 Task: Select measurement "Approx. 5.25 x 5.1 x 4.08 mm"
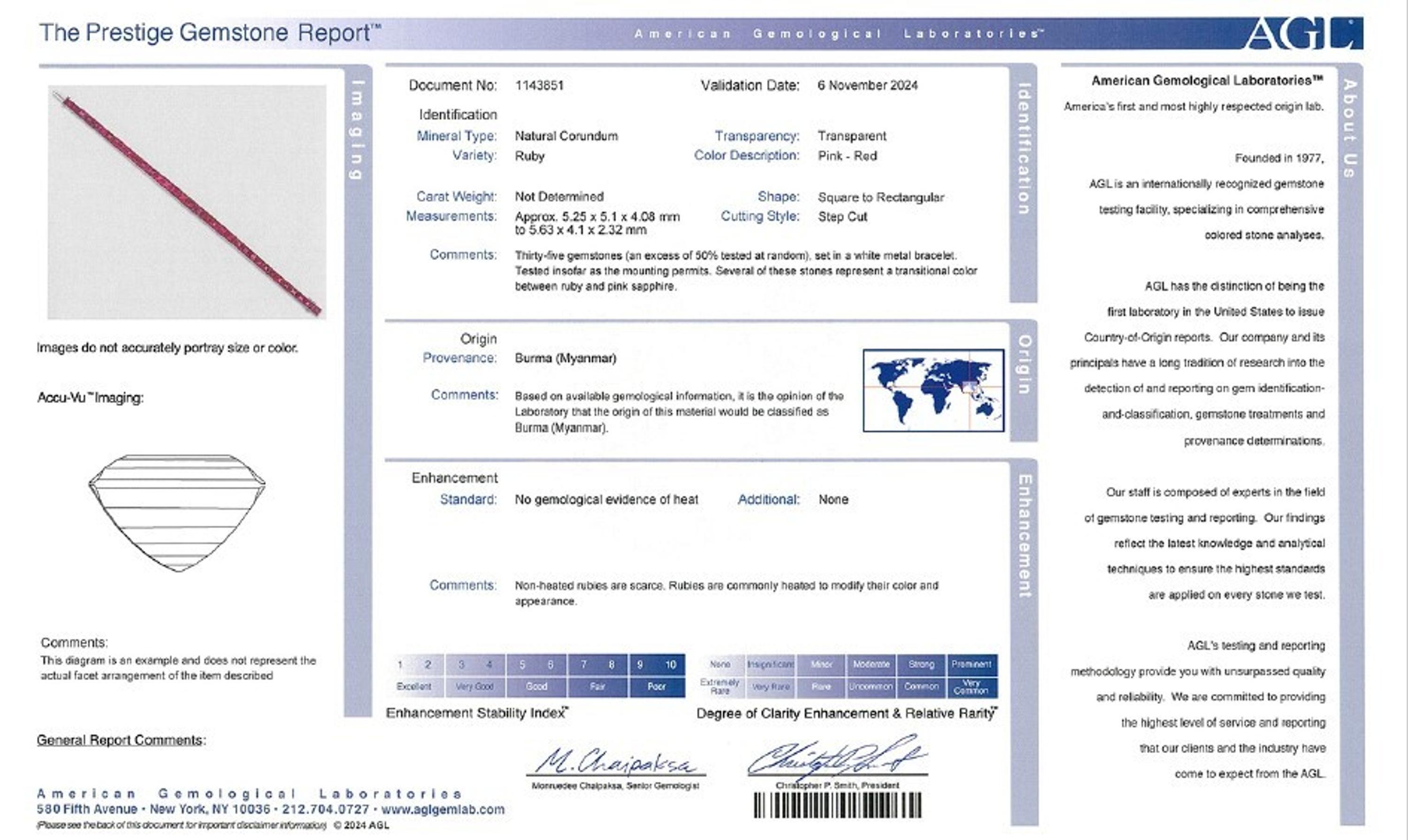click(597, 217)
